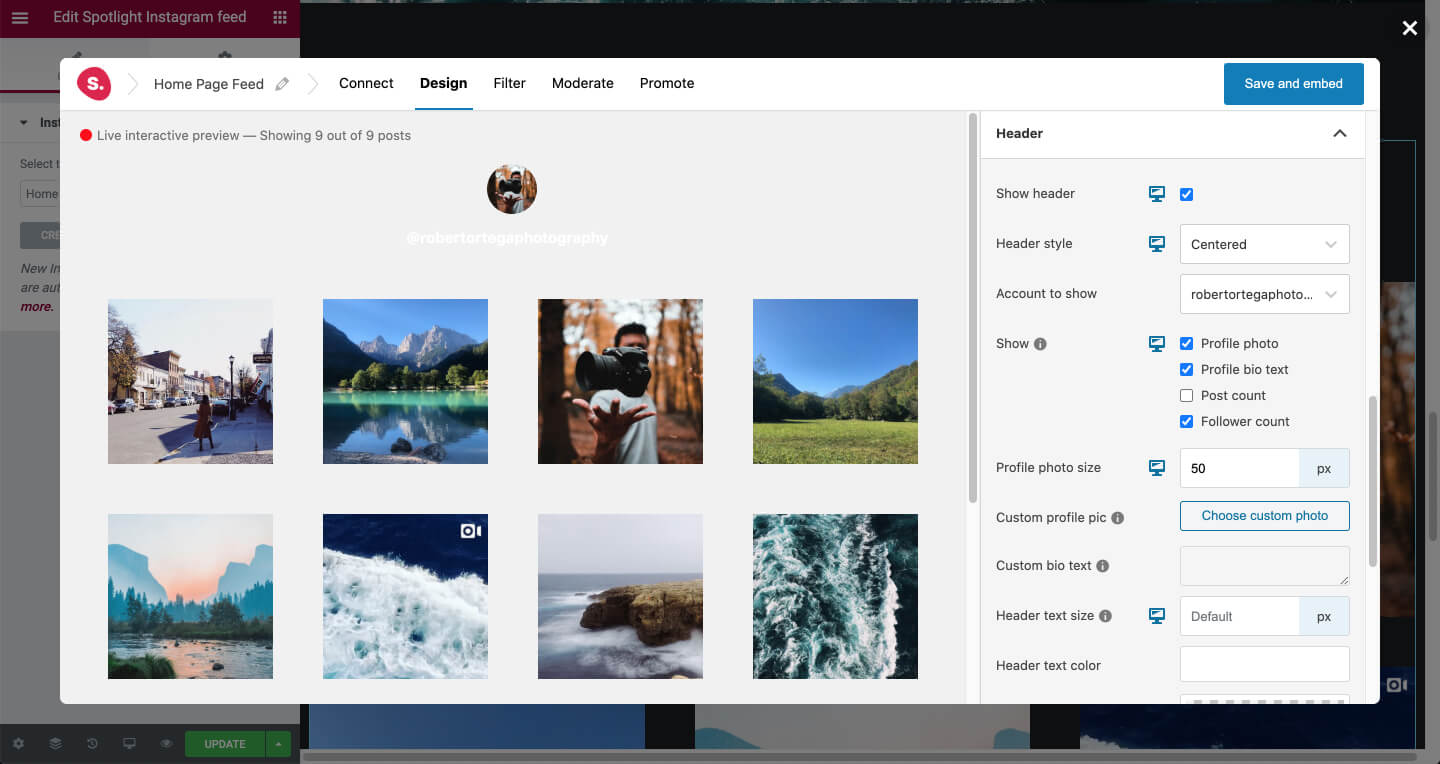Click the preview panel vertical scrollbar

[973, 308]
